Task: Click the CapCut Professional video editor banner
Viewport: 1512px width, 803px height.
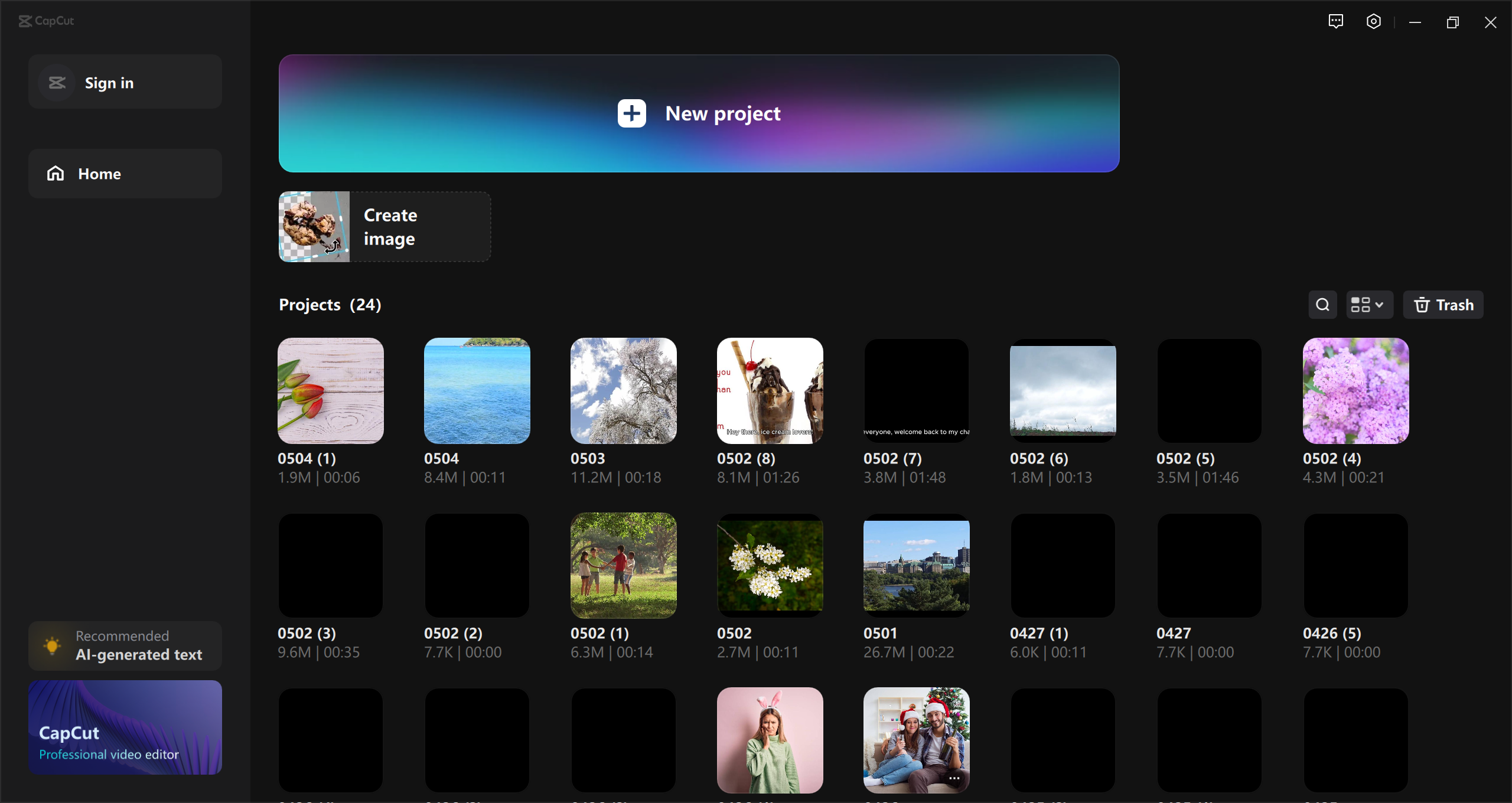Action: point(125,727)
